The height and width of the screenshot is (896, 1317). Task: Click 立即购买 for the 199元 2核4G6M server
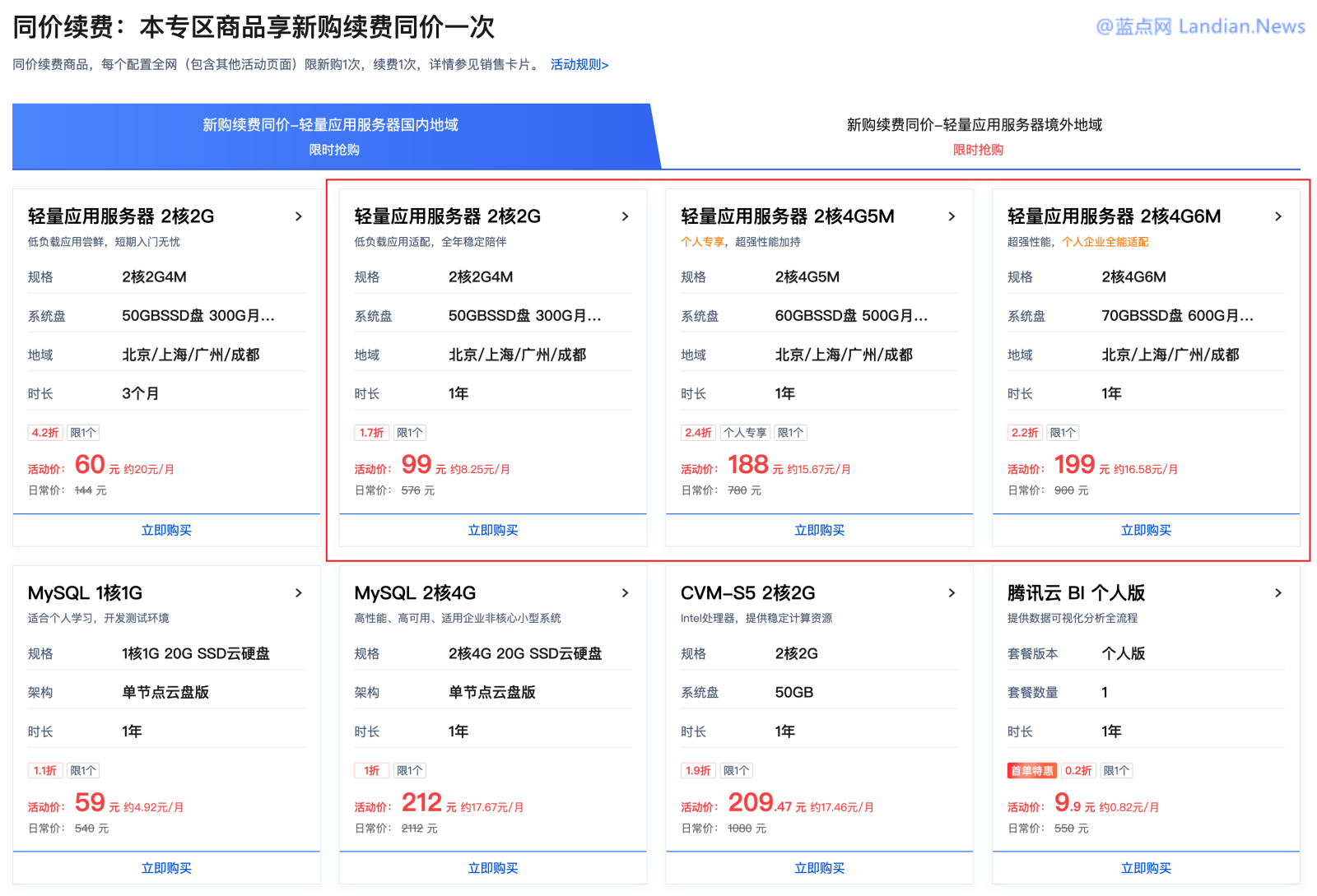pyautogui.click(x=1145, y=530)
